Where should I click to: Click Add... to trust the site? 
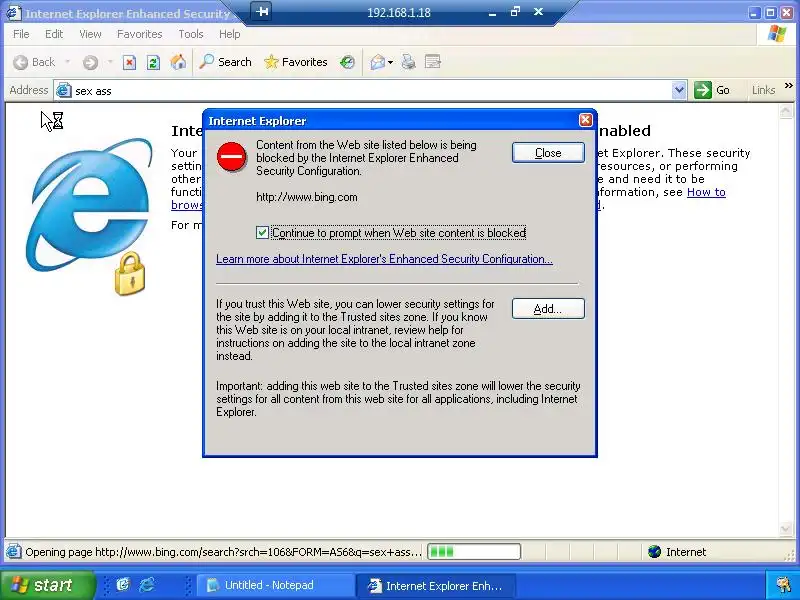548,309
